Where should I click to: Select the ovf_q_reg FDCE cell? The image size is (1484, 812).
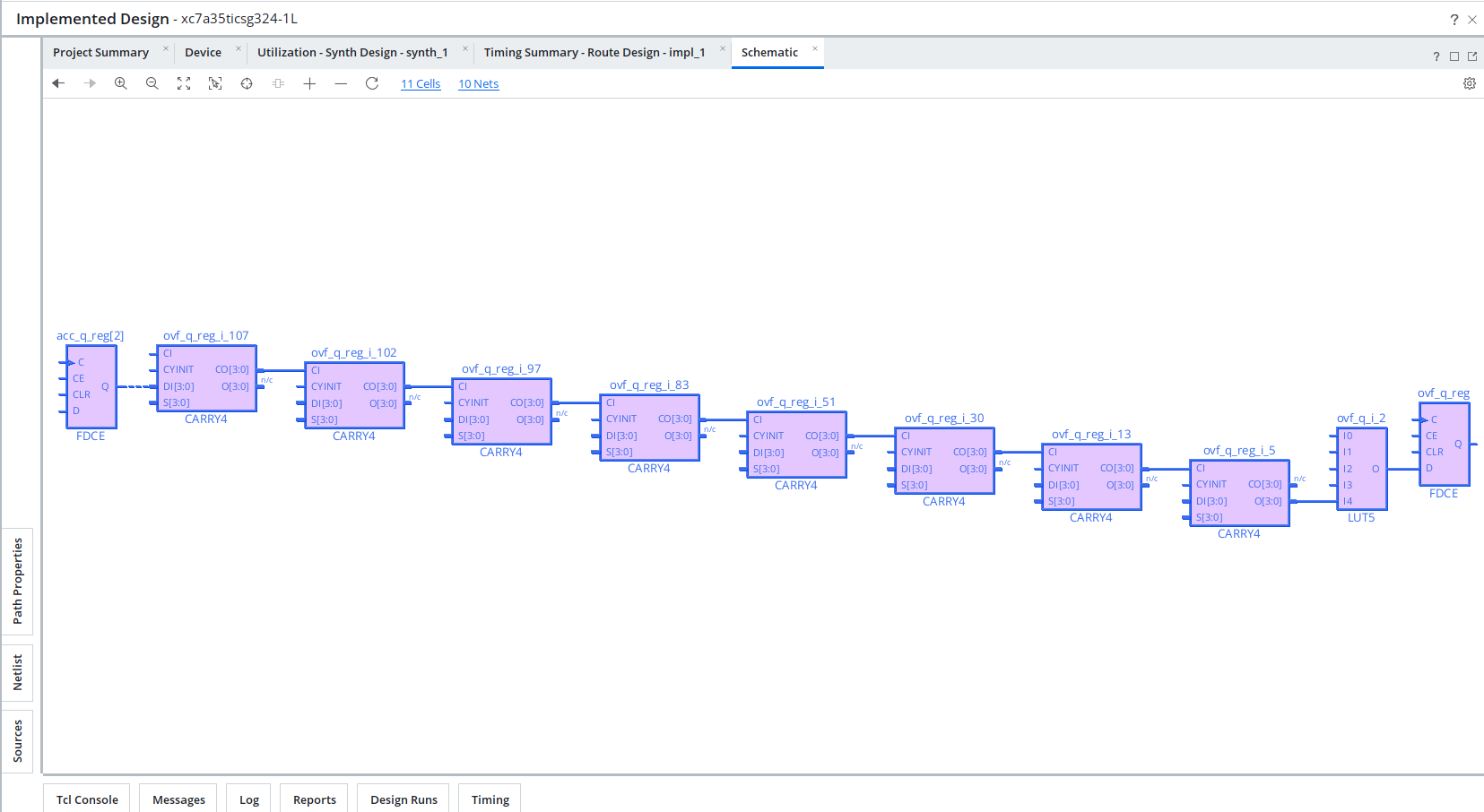tap(1445, 445)
